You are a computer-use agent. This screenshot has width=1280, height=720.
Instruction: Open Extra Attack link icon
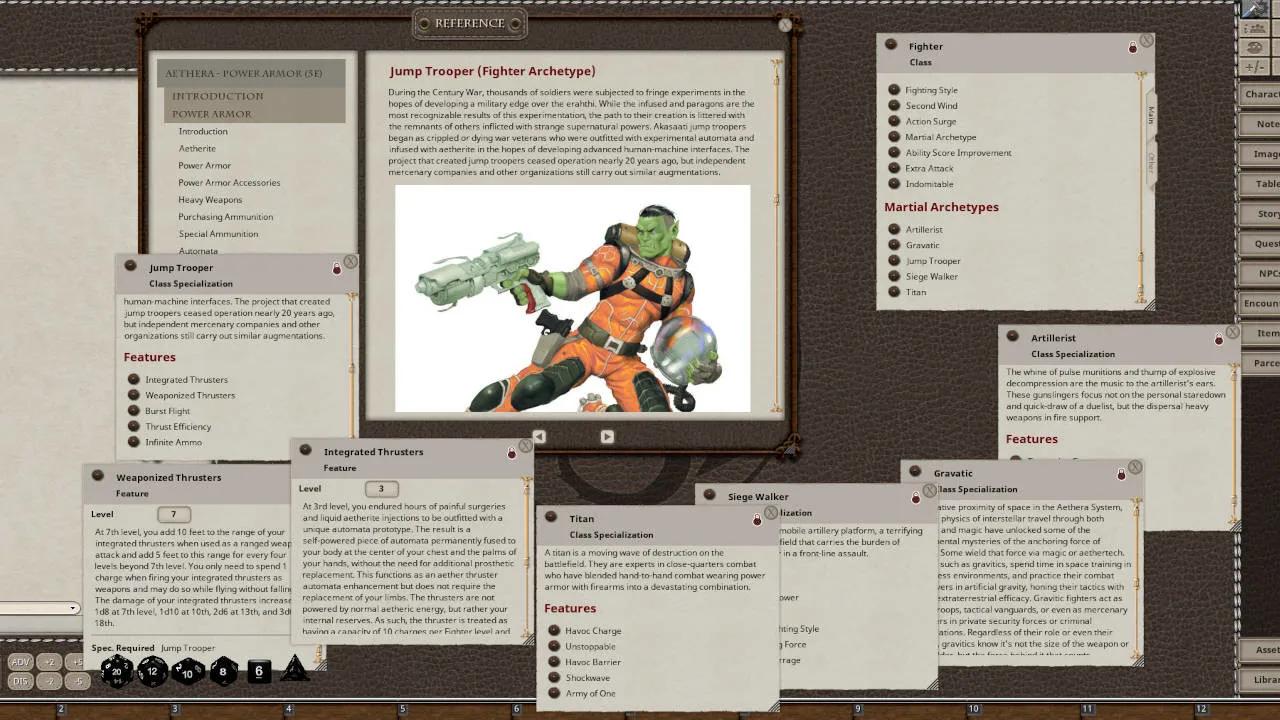point(894,168)
